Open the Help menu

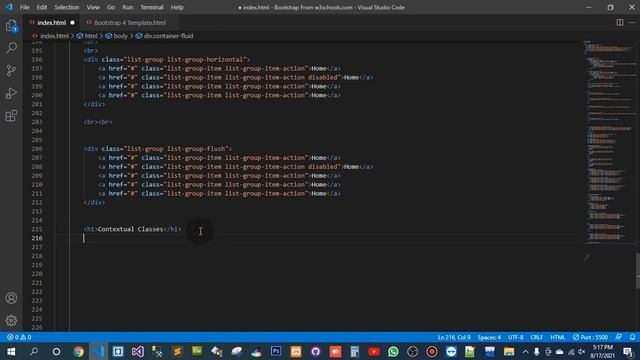177,7
